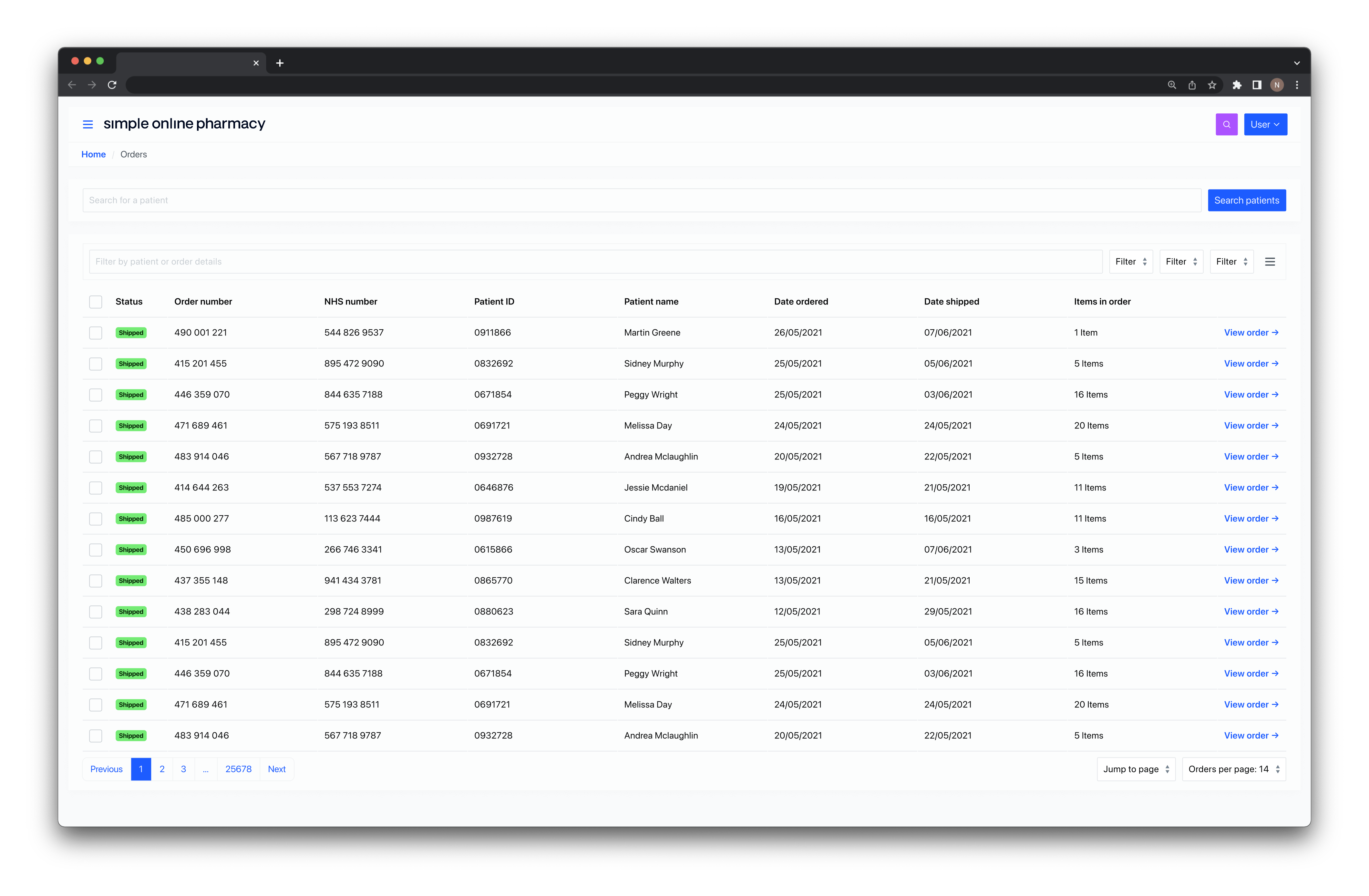This screenshot has width=1369, height=896.
Task: Open the browser zoom magnifier icon
Action: pos(1172,85)
